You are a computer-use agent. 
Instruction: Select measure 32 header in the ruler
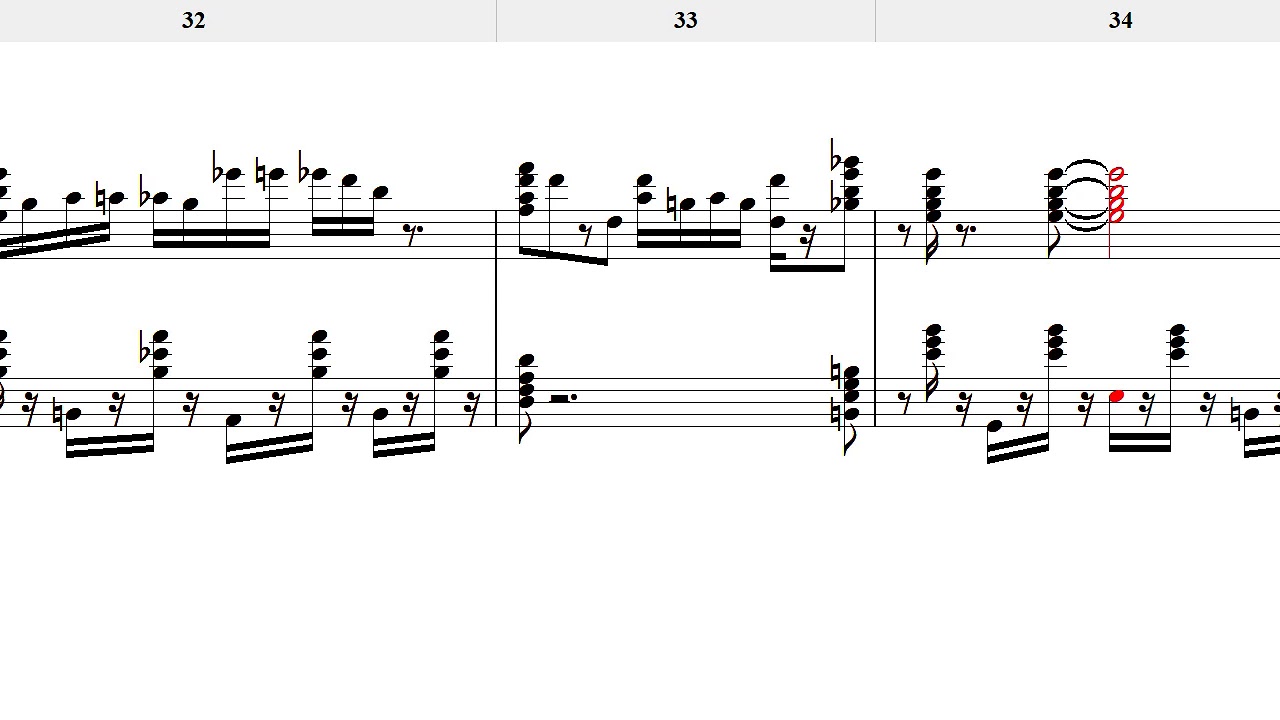193,20
